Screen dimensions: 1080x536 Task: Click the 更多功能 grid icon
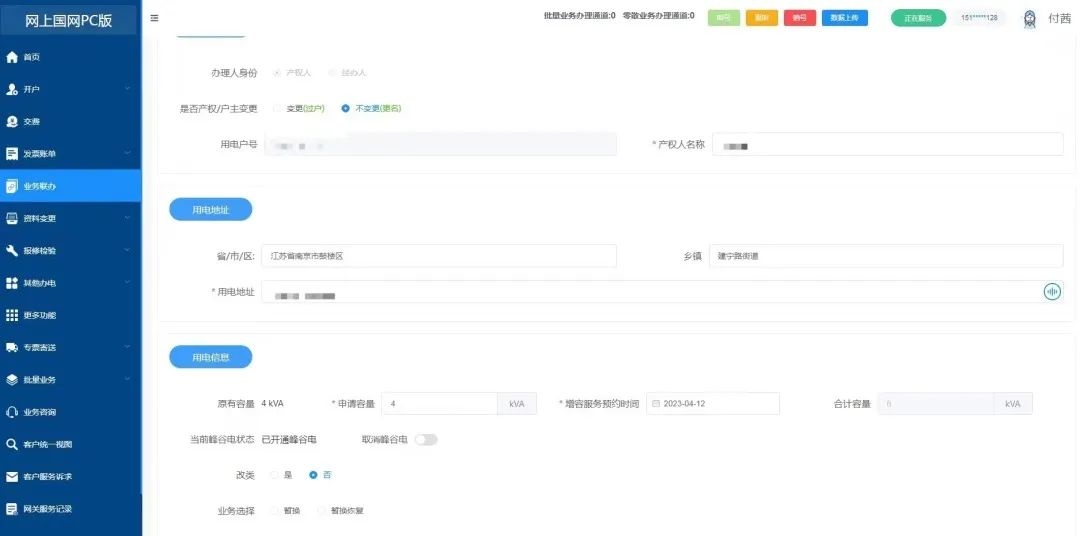tap(12, 315)
